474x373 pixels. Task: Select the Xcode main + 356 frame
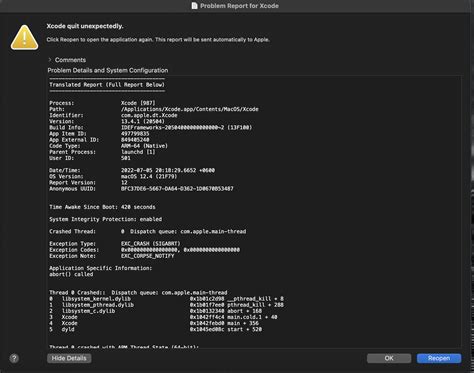154,323
